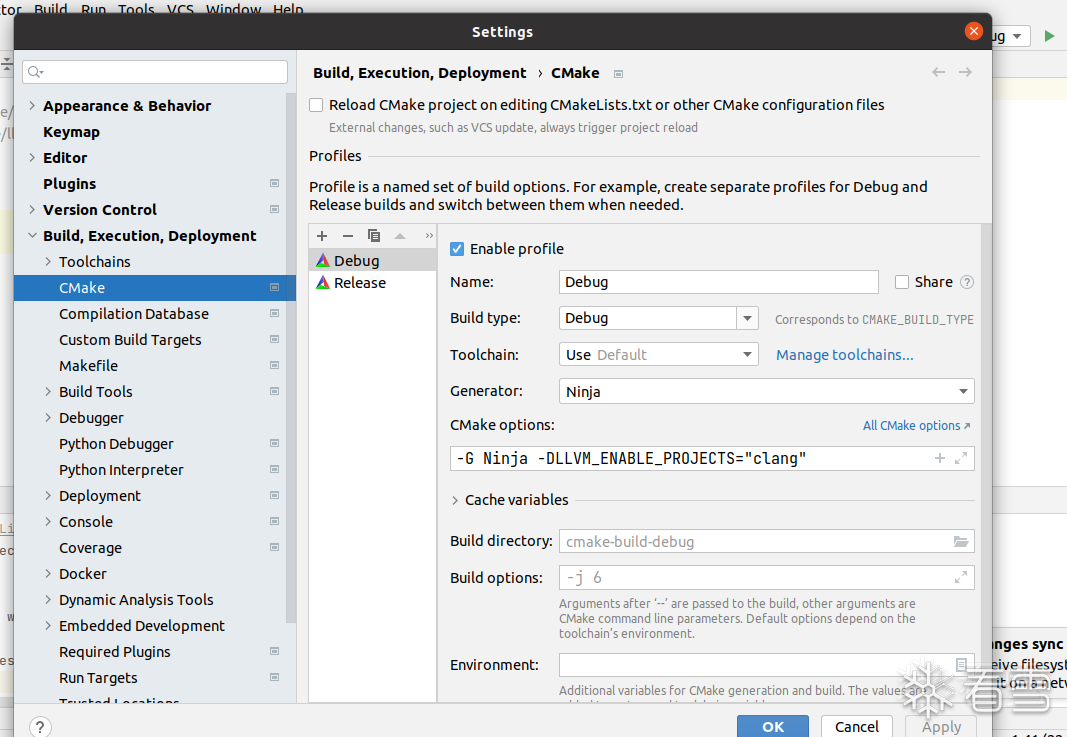Click the Name text field
Screen dimensions: 1067x737
click(718, 282)
